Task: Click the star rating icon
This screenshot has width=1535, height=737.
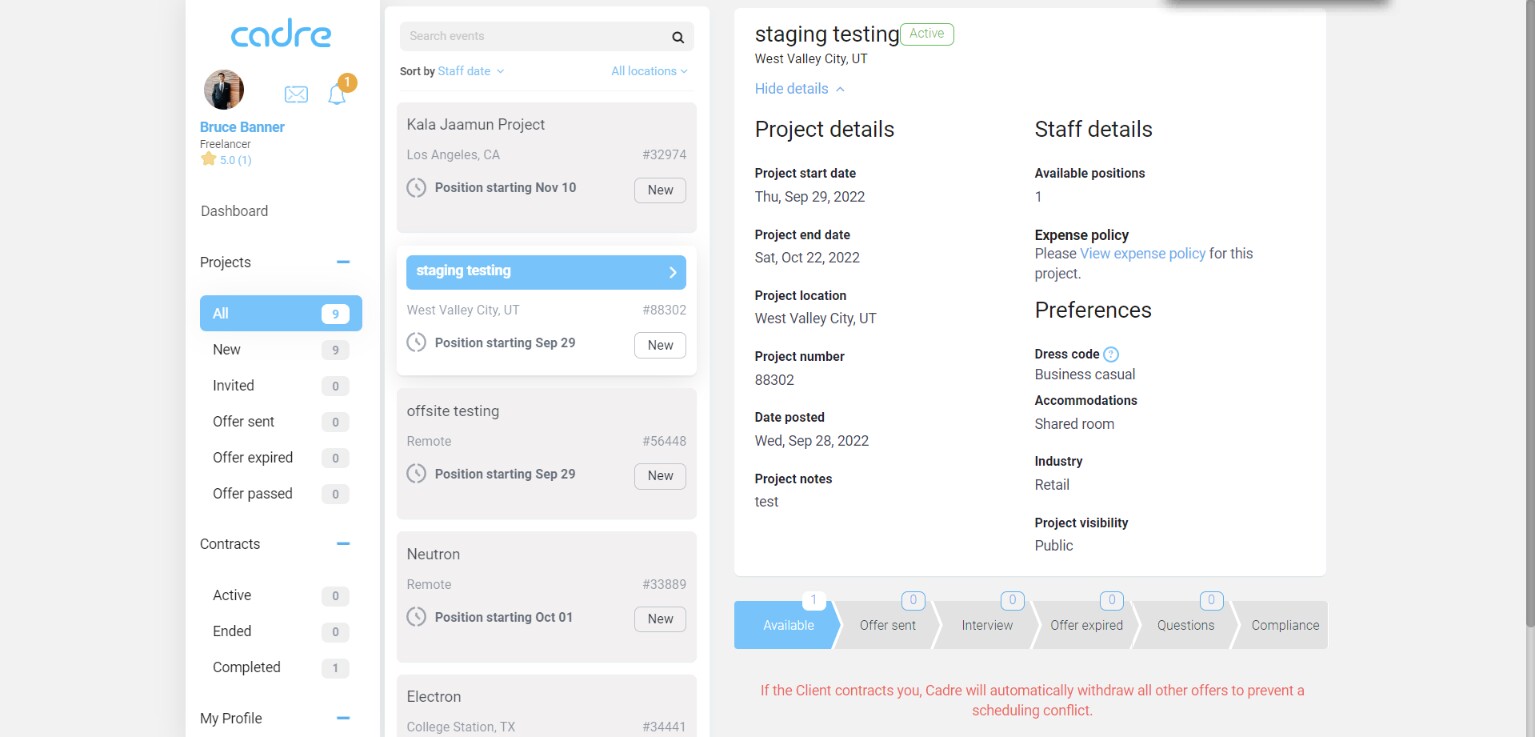Action: click(x=208, y=160)
